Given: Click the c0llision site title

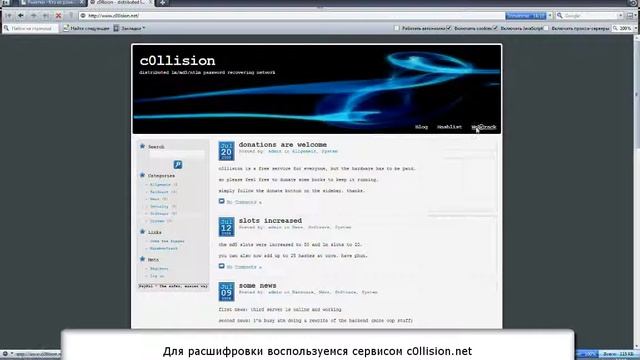Looking at the screenshot, I should point(177,61).
